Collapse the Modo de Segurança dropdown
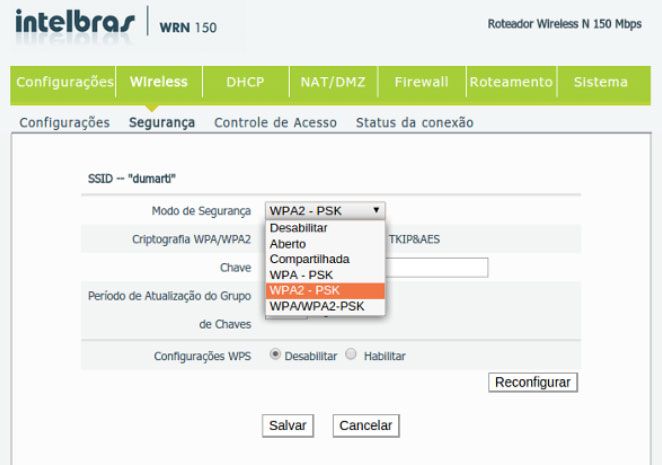This screenshot has height=465, width=662. pyautogui.click(x=324, y=210)
